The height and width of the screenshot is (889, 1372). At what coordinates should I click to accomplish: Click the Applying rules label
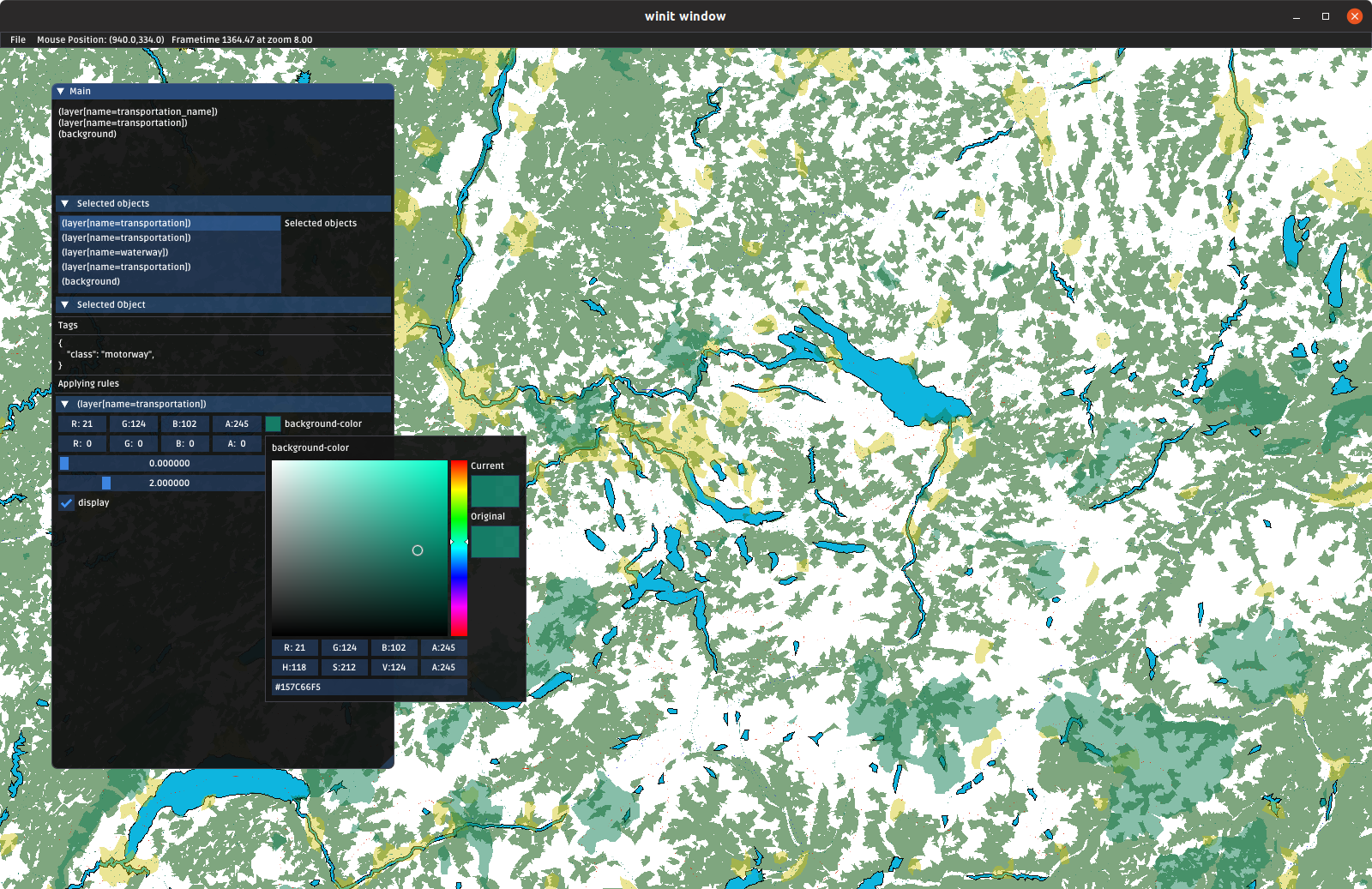coord(88,383)
